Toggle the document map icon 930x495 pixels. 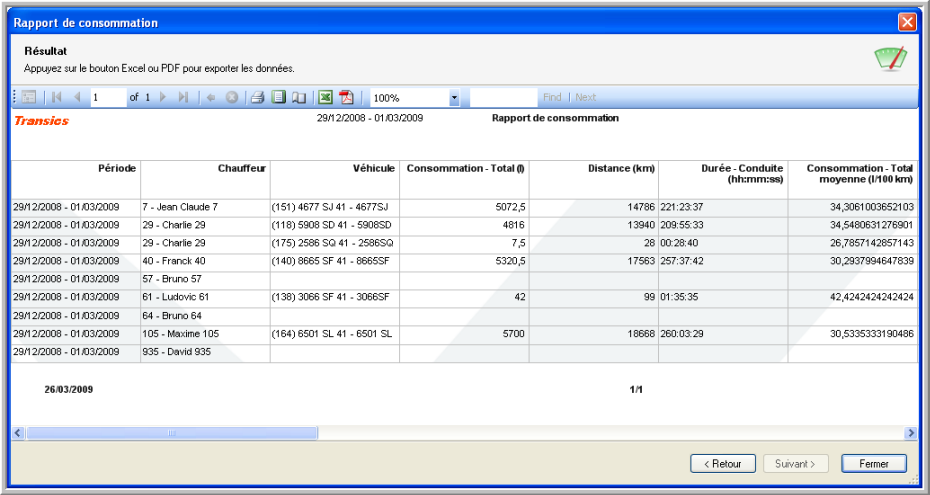click(28, 98)
